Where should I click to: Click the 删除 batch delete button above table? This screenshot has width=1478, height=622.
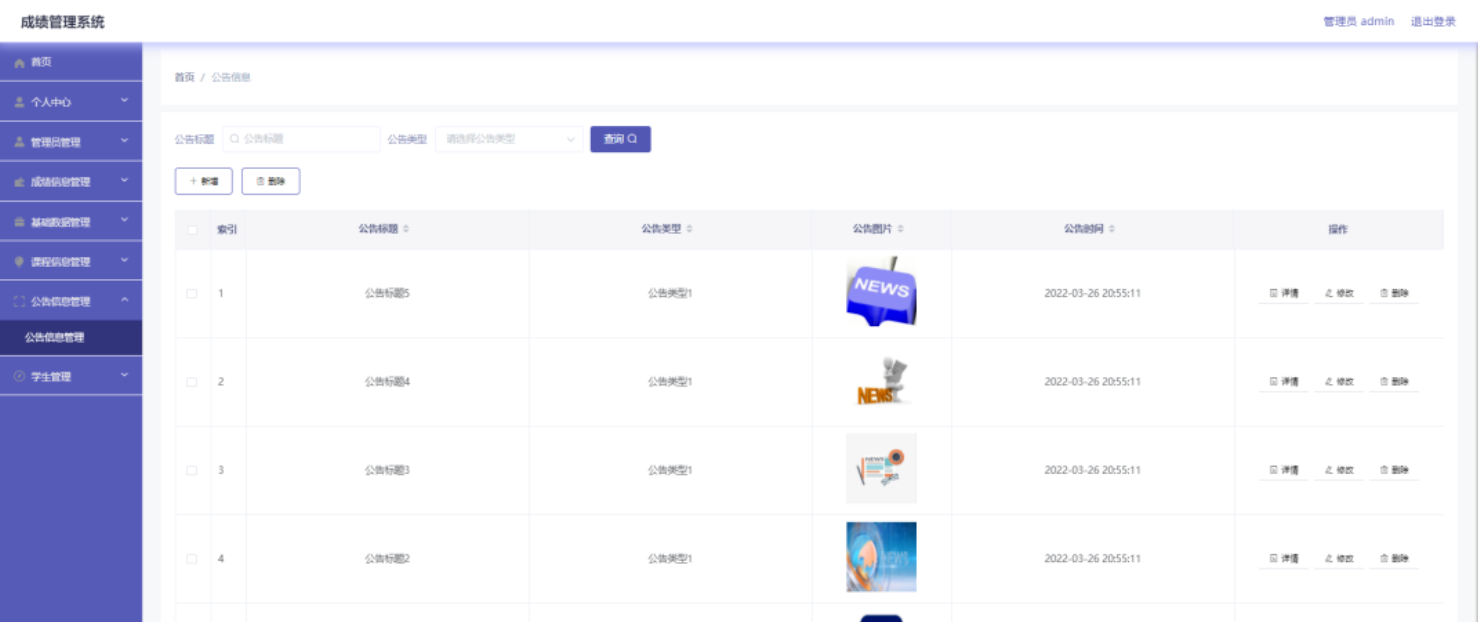tap(271, 181)
